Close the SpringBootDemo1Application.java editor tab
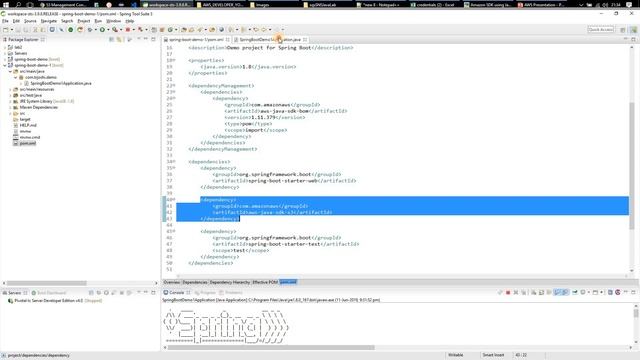 305,40
